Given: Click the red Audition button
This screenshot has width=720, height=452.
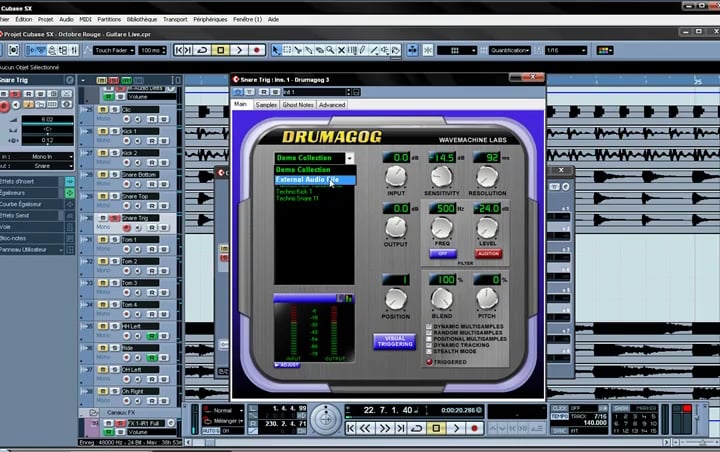Looking at the screenshot, I should point(488,254).
